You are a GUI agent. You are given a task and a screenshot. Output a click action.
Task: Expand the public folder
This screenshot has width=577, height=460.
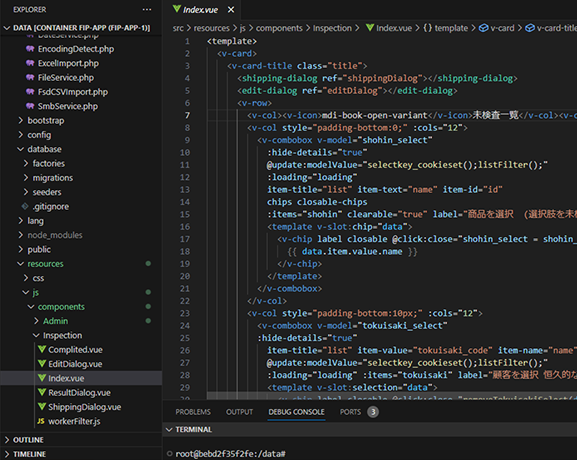[21, 249]
